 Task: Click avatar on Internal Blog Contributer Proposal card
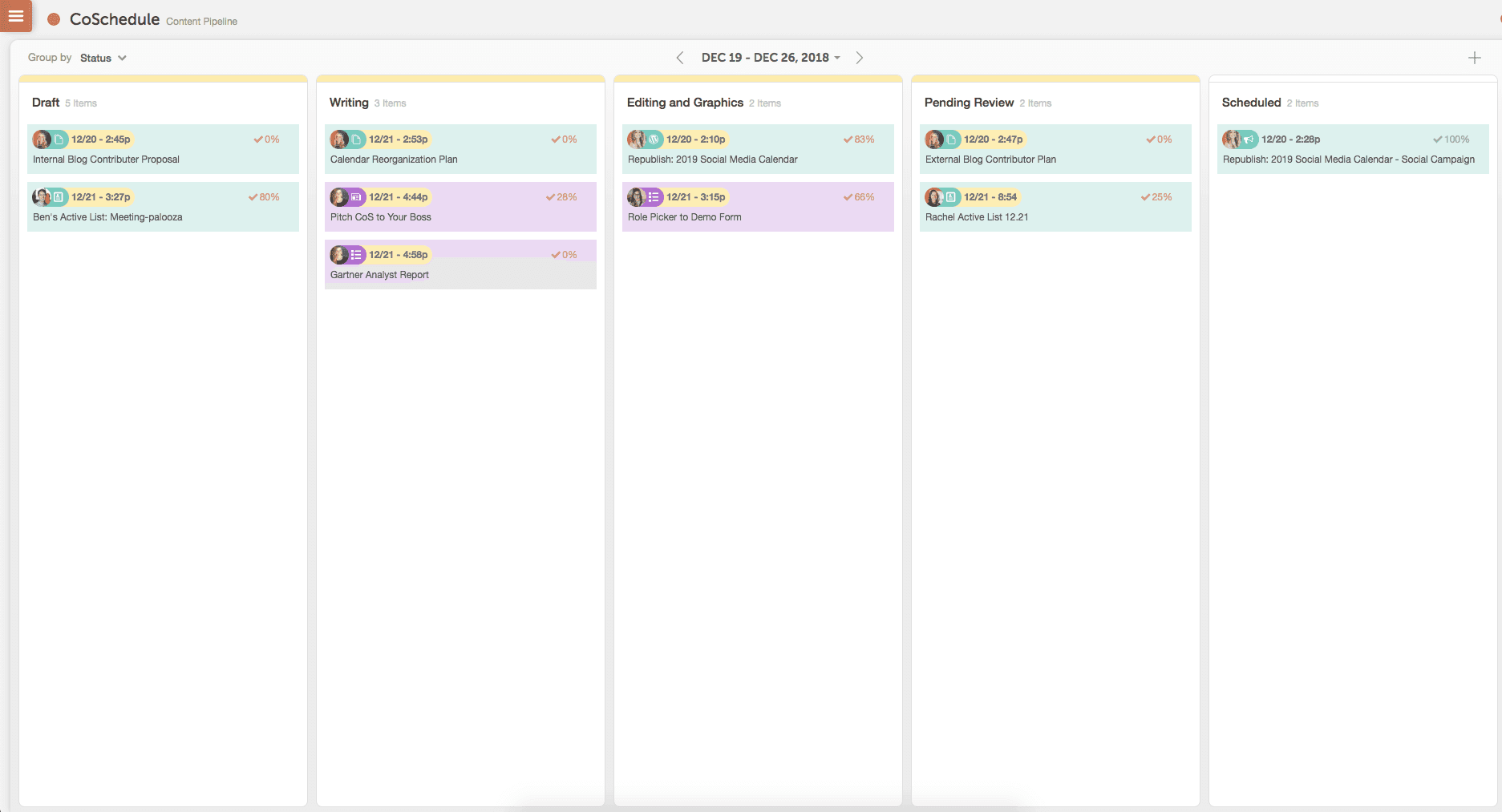[42, 139]
